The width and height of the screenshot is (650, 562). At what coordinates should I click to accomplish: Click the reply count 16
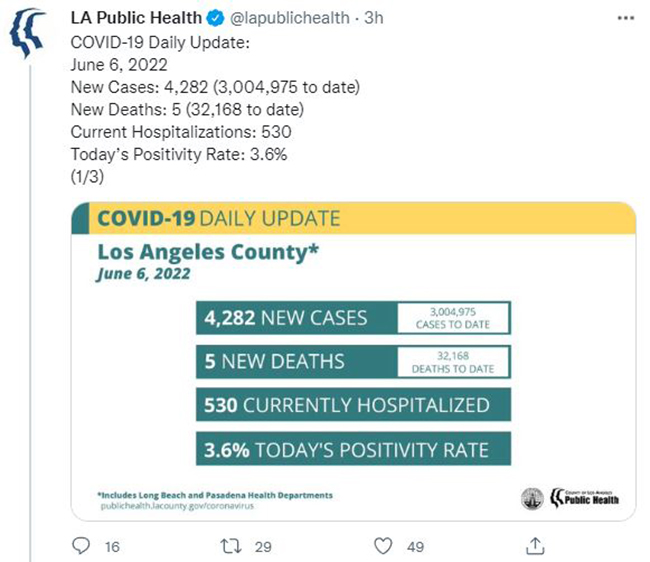click(112, 547)
